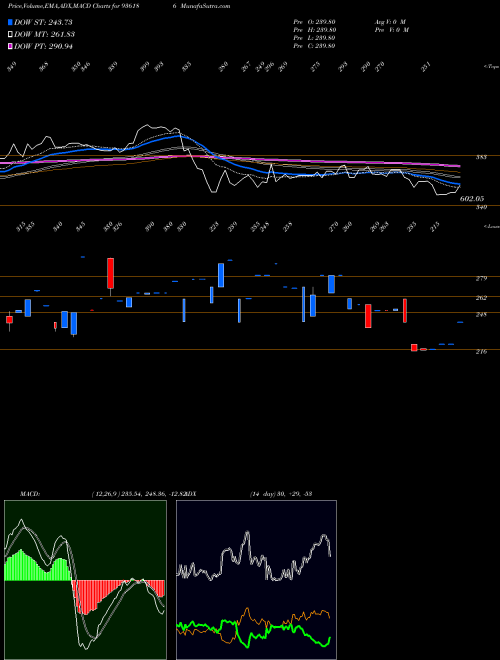Screen dimensions: 500x660
Task: Click the 216 candlestick axis label
Action: coord(481,351)
